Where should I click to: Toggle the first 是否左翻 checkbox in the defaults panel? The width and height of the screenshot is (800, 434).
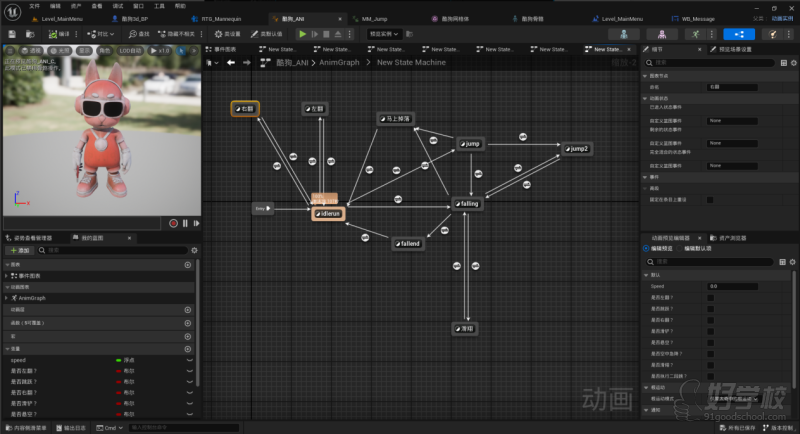tap(710, 297)
